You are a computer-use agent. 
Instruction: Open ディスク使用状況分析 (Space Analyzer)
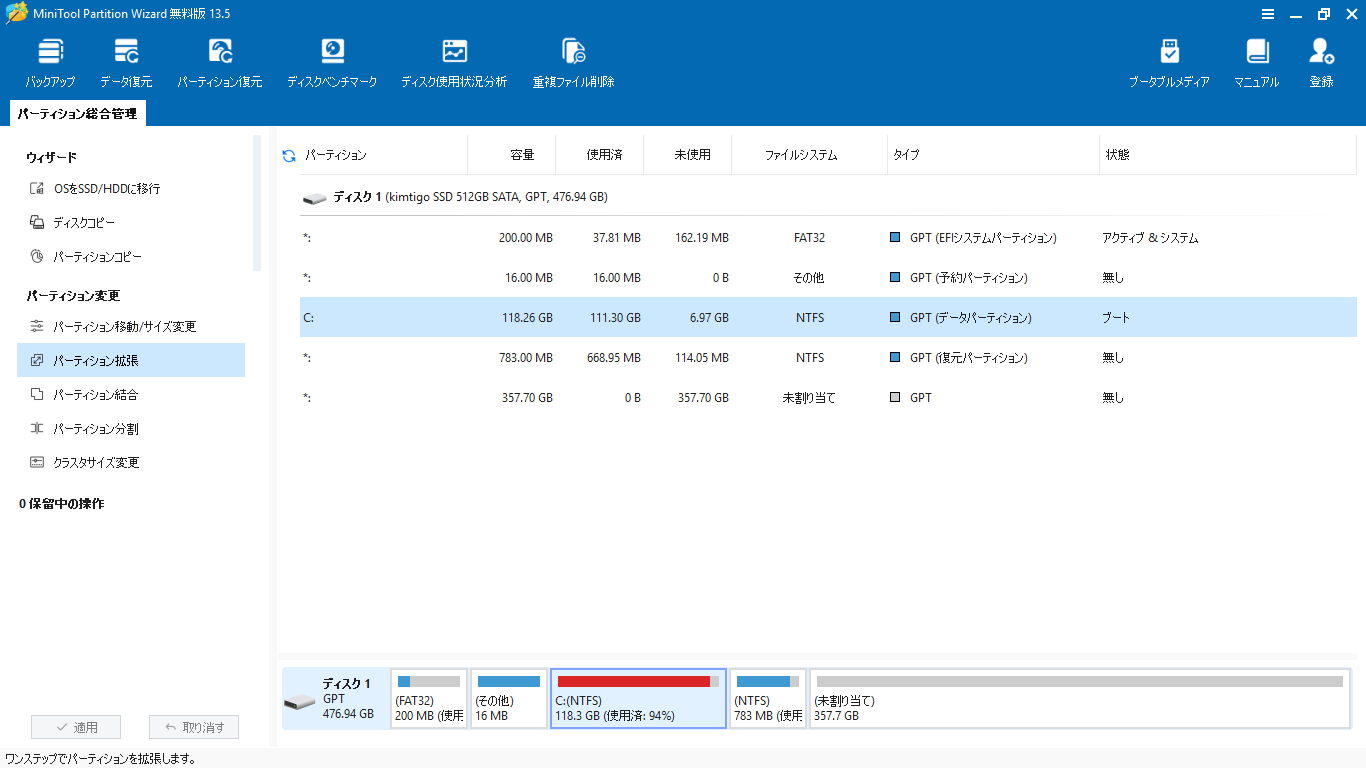pyautogui.click(x=454, y=63)
